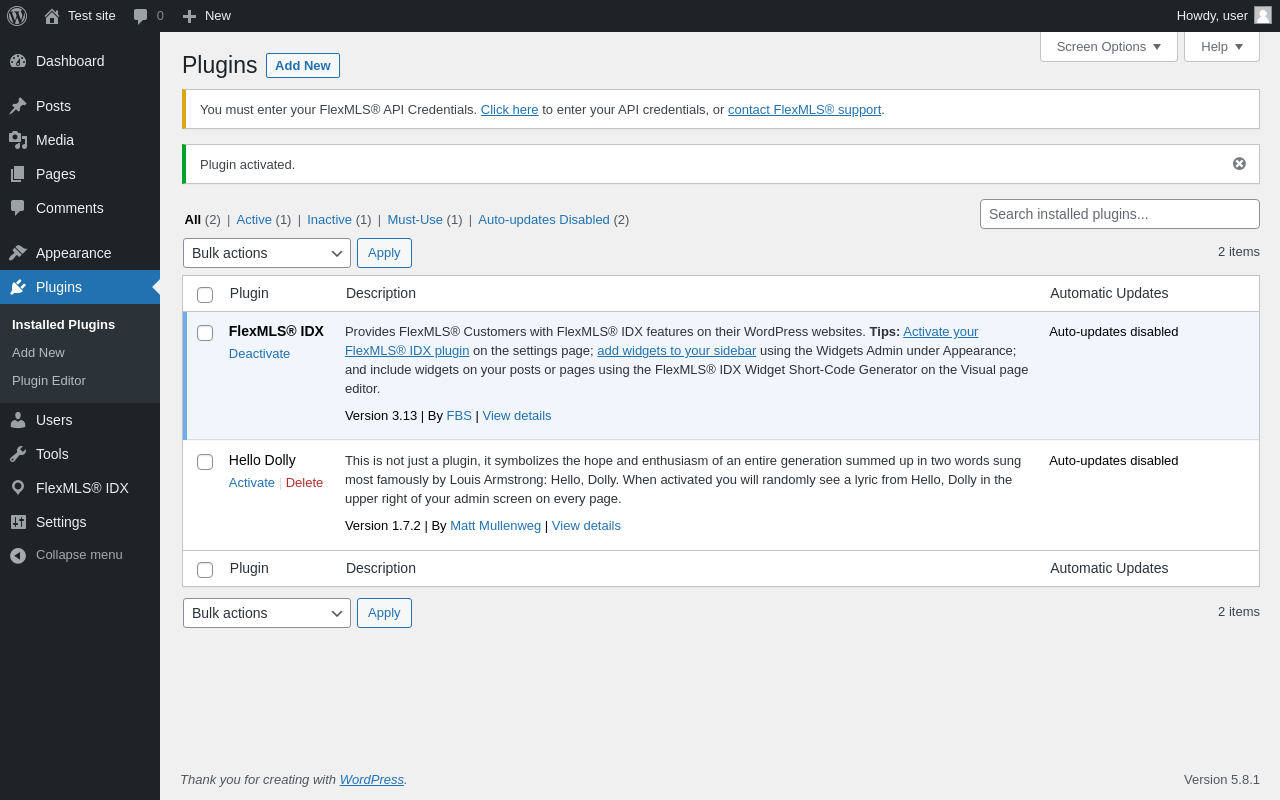Sort by Plugin column header

(x=249, y=293)
